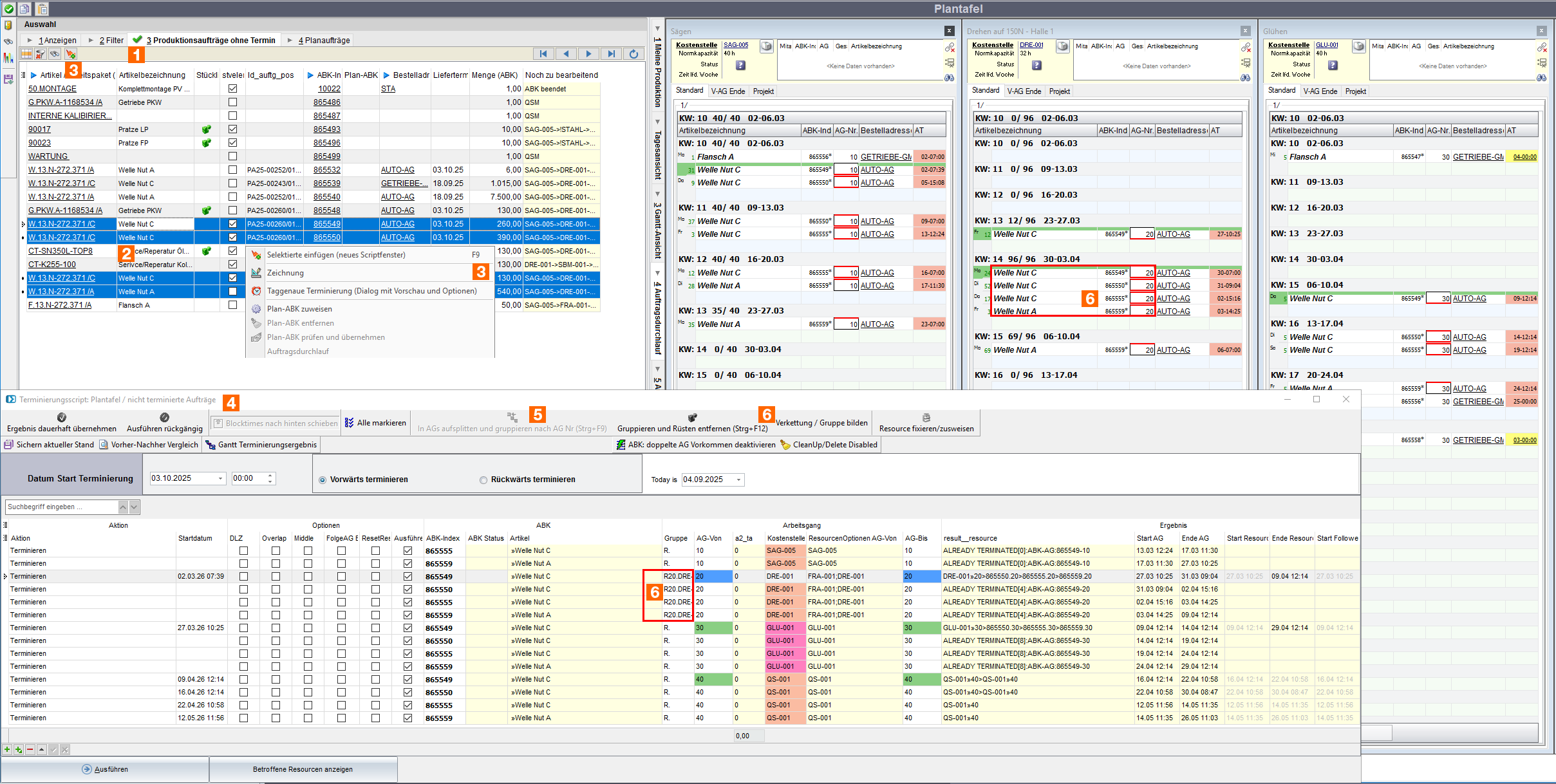Image resolution: width=1556 pixels, height=784 pixels.
Task: Toggle Ausführen checkbox for first 865555 row
Action: pos(408,551)
